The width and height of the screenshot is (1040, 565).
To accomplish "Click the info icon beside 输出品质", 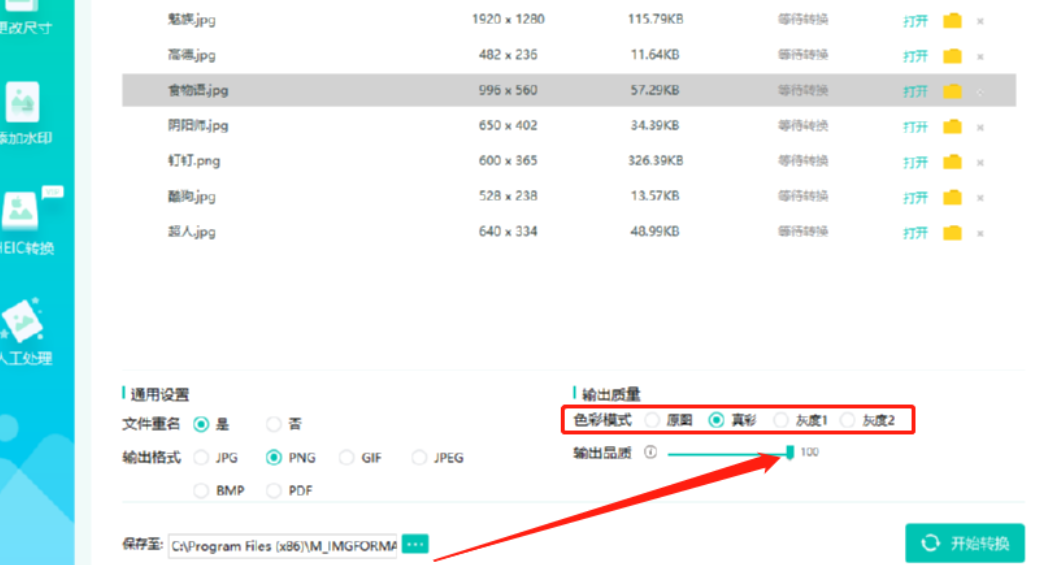I will (x=651, y=452).
